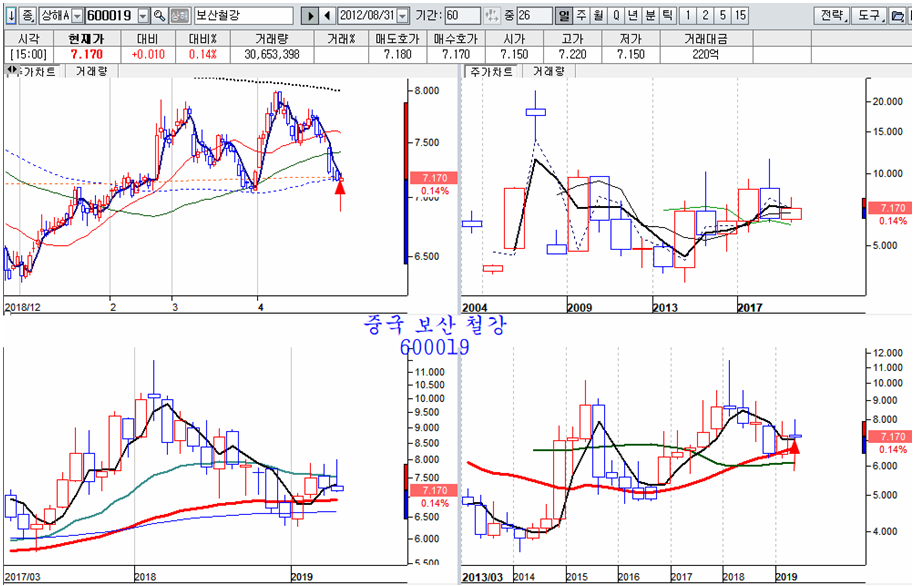The image size is (916, 586).
Task: Click the 7.170 price tag on bottom-right chart
Action: pyautogui.click(x=891, y=436)
